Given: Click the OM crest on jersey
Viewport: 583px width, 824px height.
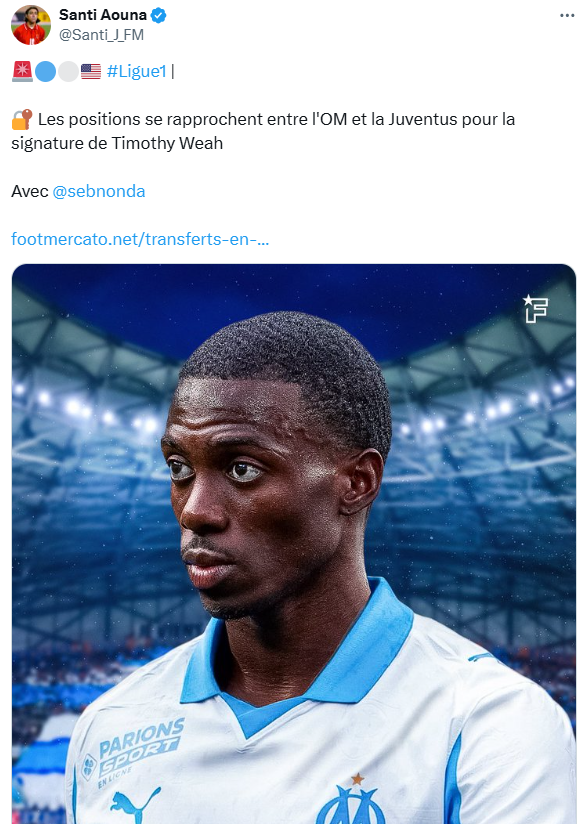Looking at the screenshot, I should click(350, 805).
